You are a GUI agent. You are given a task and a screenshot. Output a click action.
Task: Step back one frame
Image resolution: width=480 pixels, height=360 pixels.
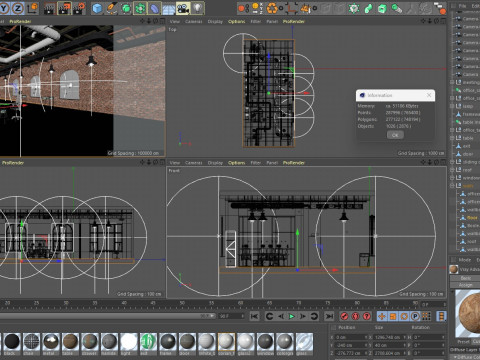(281, 316)
